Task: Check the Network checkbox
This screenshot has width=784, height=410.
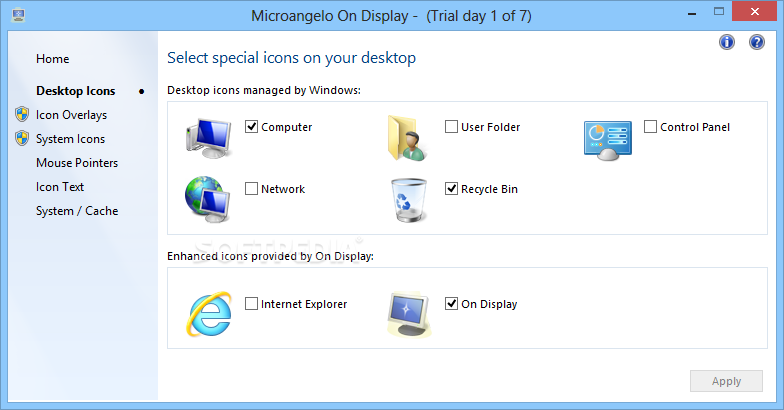Action: click(252, 188)
